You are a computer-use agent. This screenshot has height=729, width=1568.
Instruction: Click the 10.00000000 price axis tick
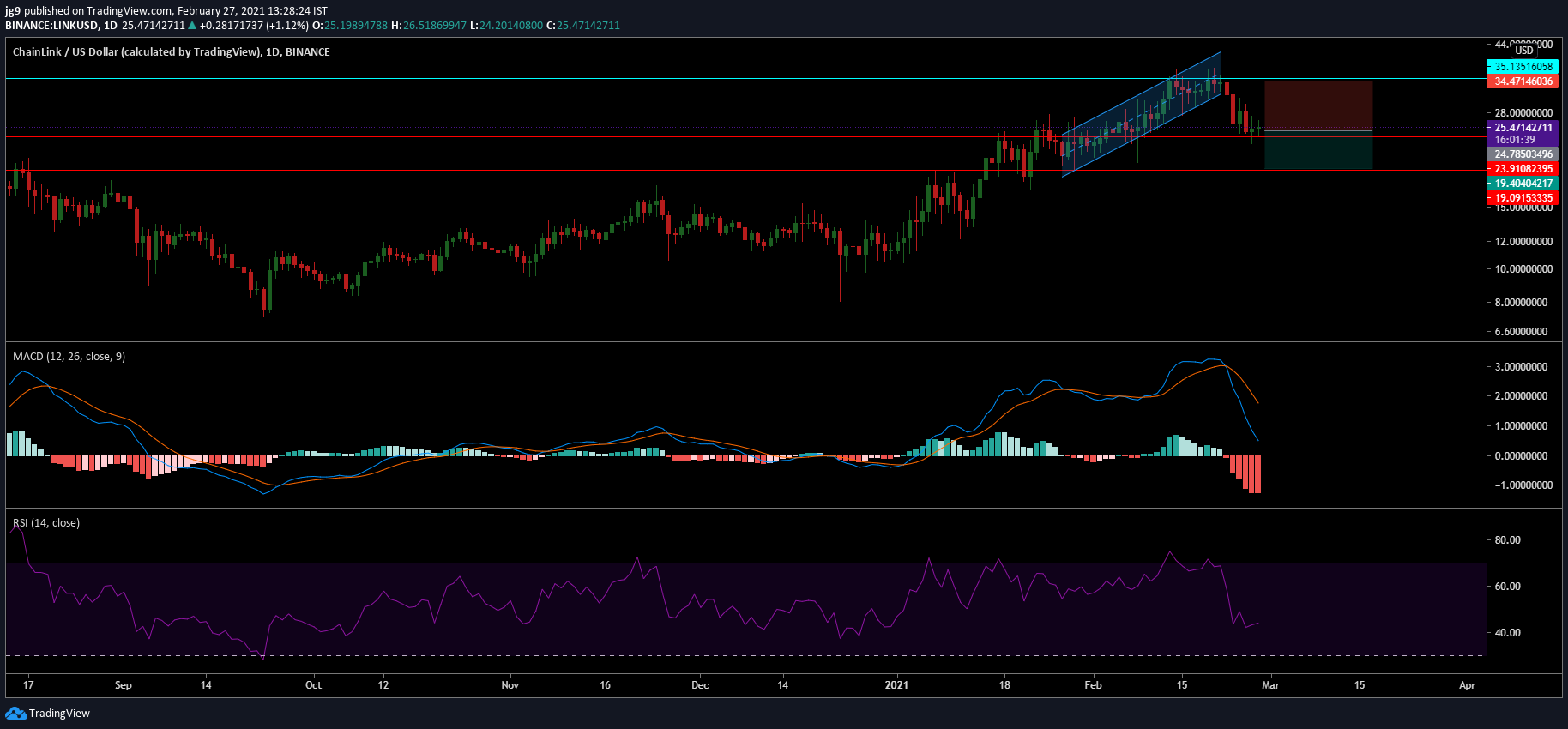[x=1523, y=269]
